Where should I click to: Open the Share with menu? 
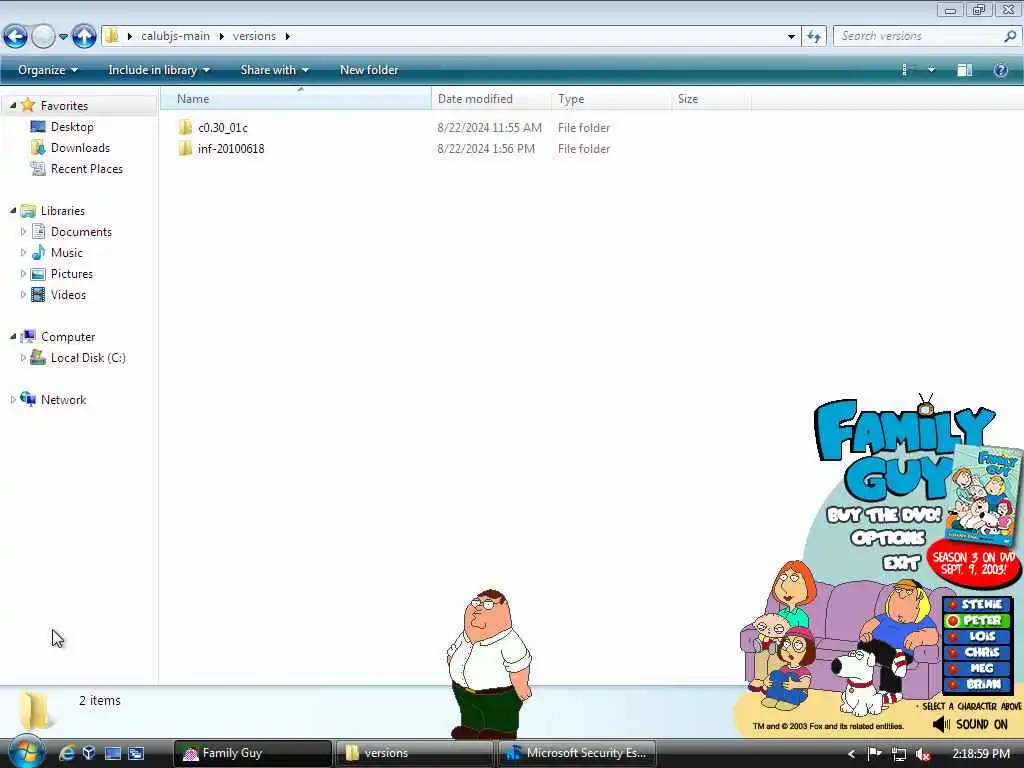(x=274, y=70)
